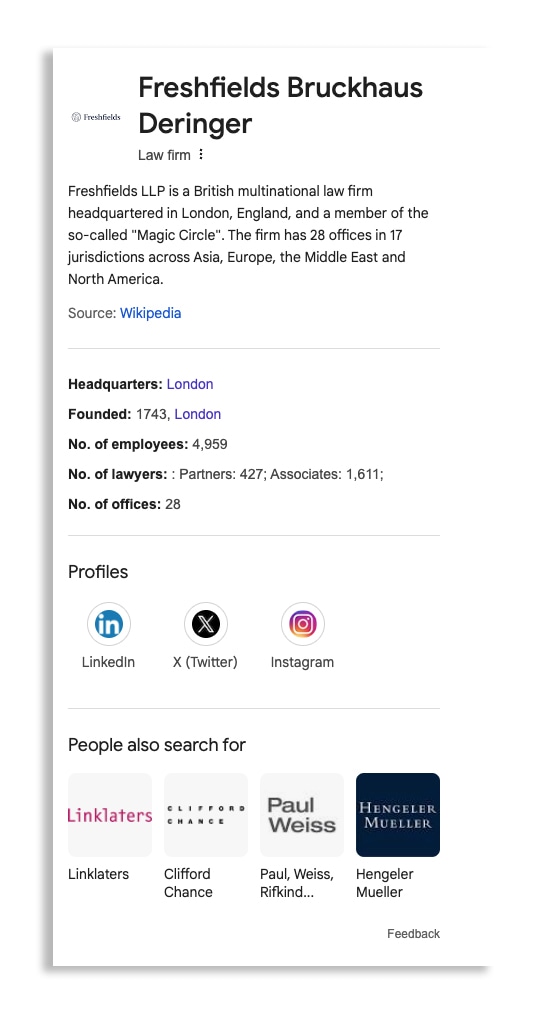
Task: Open the X (Twitter) profile icon
Action: coord(205,624)
